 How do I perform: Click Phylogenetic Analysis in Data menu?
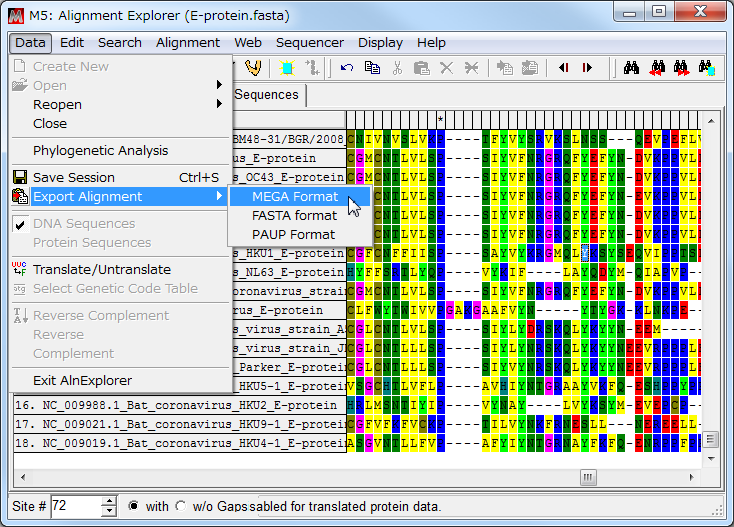coord(100,151)
